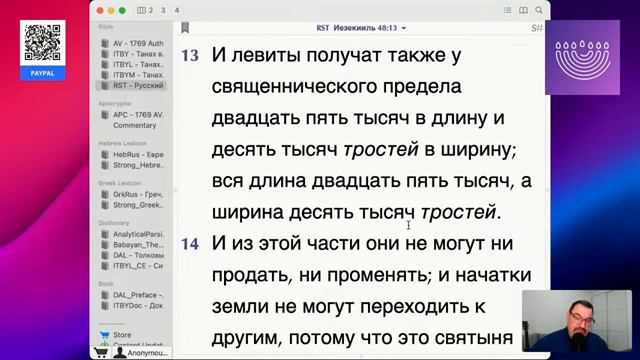Click the Dictionary section header
Image resolution: width=640 pixels, height=360 pixels.
tap(113, 223)
